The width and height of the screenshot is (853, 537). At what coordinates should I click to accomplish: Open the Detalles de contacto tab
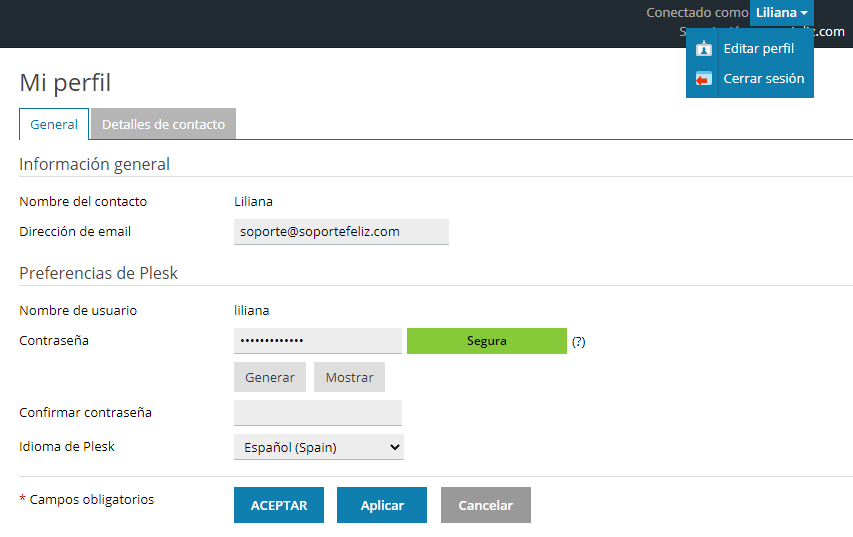(163, 125)
